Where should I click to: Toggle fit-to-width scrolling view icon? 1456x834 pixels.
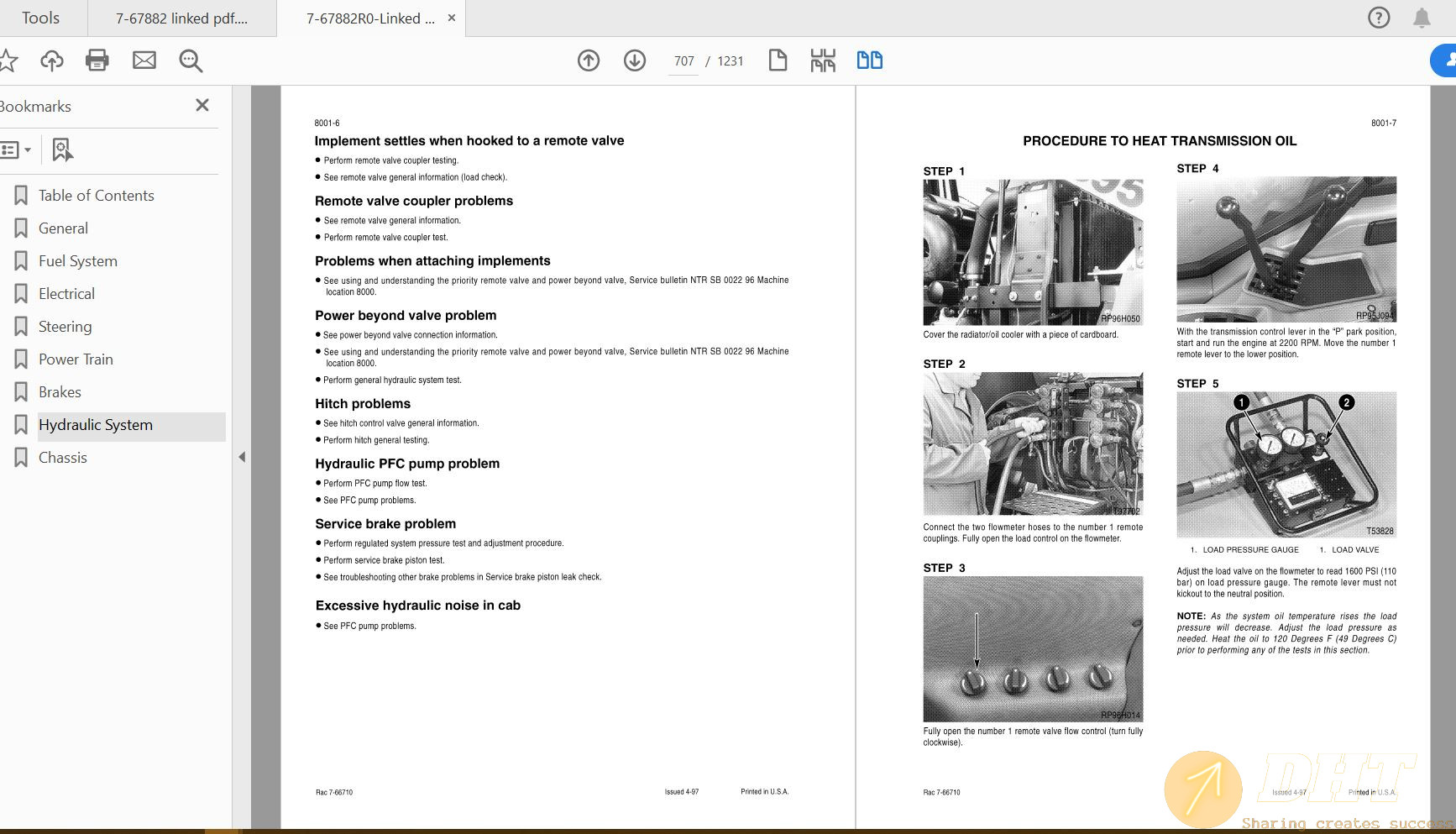[x=823, y=60]
